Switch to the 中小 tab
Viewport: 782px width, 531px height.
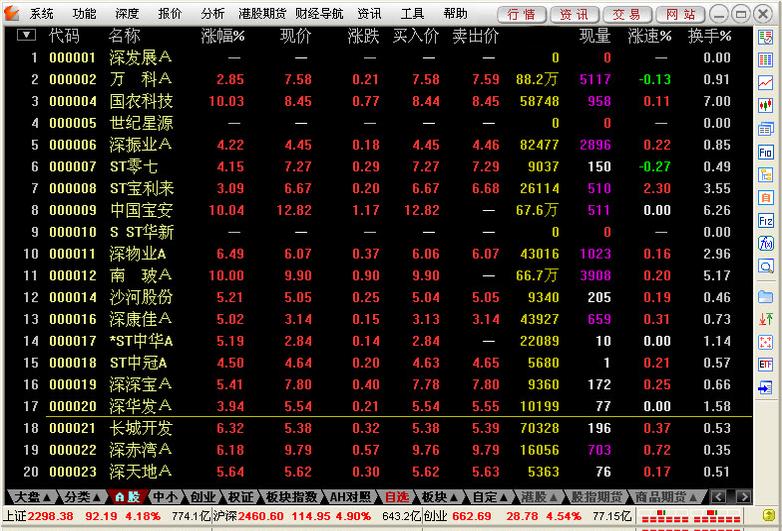[x=165, y=497]
